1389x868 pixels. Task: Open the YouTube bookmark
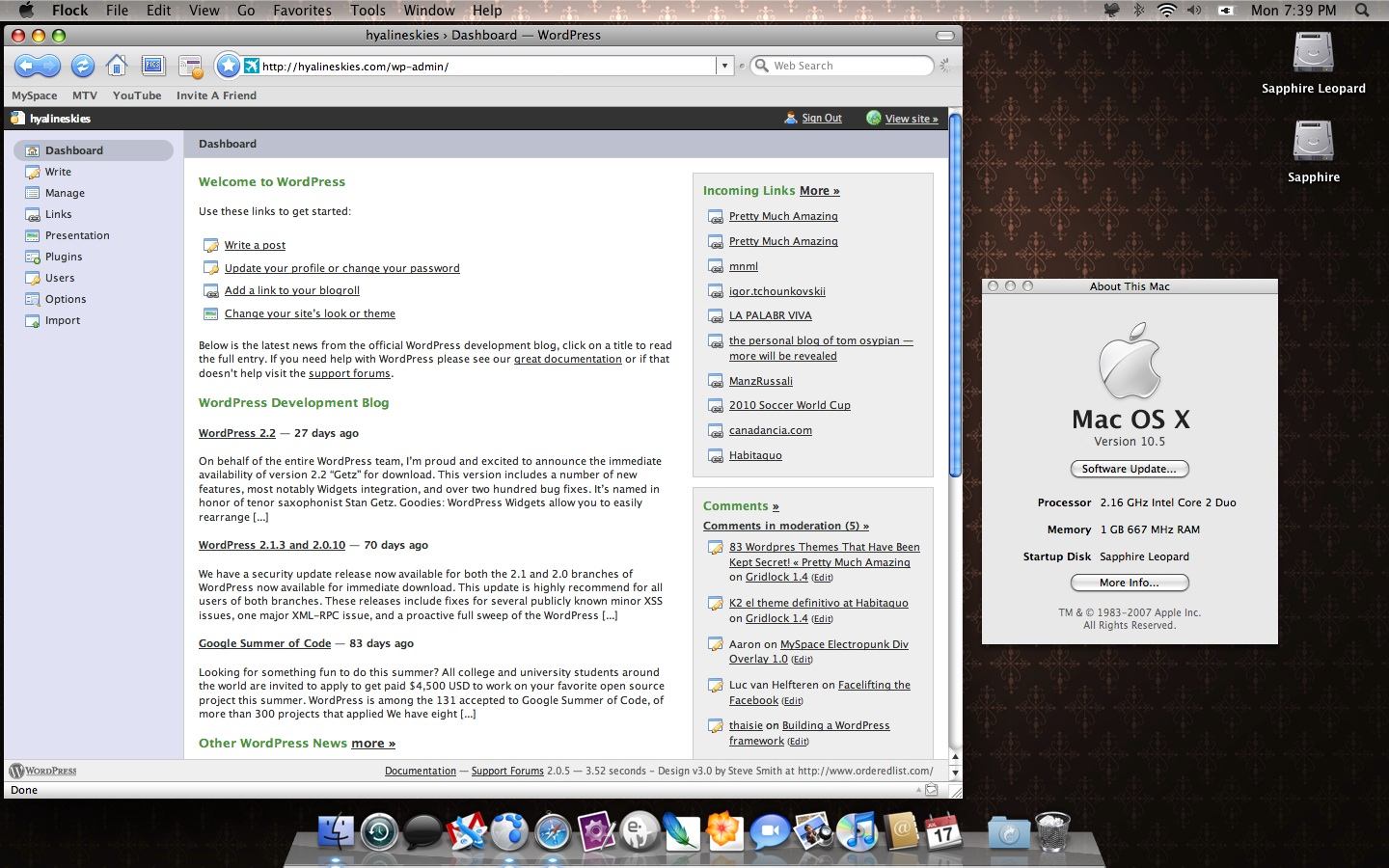click(137, 95)
